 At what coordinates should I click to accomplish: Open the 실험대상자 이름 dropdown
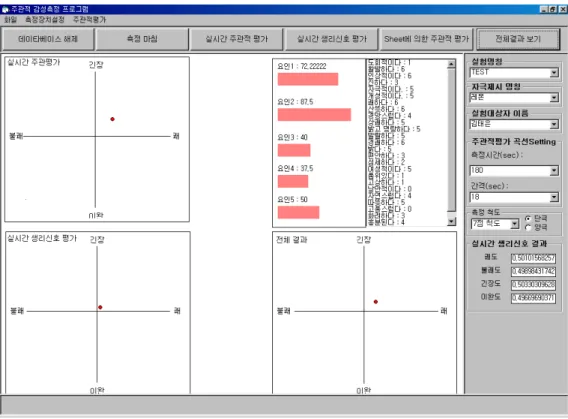tap(554, 125)
